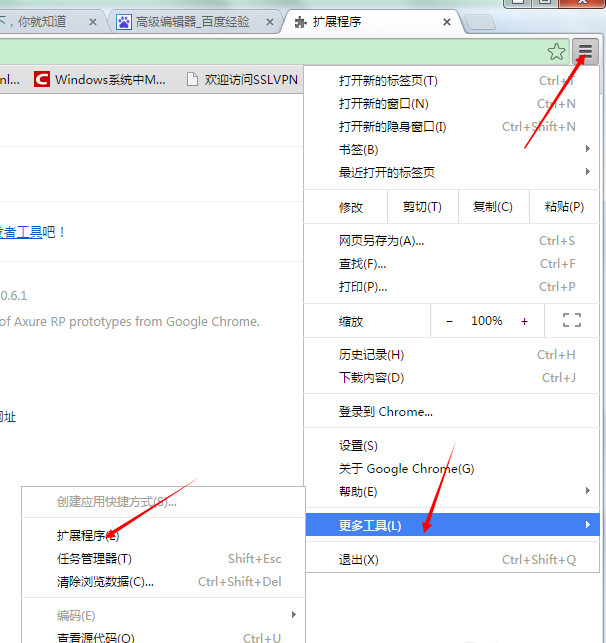Open 历史记录(H) from the menu
This screenshot has width=606, height=643.
pyautogui.click(x=451, y=355)
